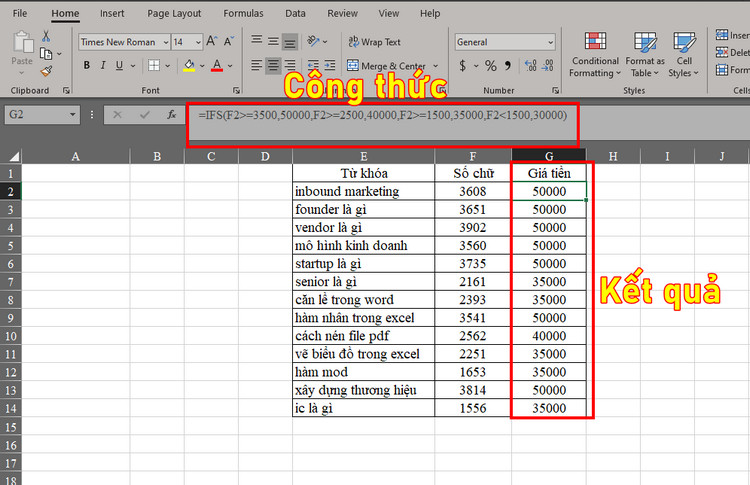This screenshot has width=750, height=485.
Task: Apply accounting dollar format
Action: (x=463, y=66)
